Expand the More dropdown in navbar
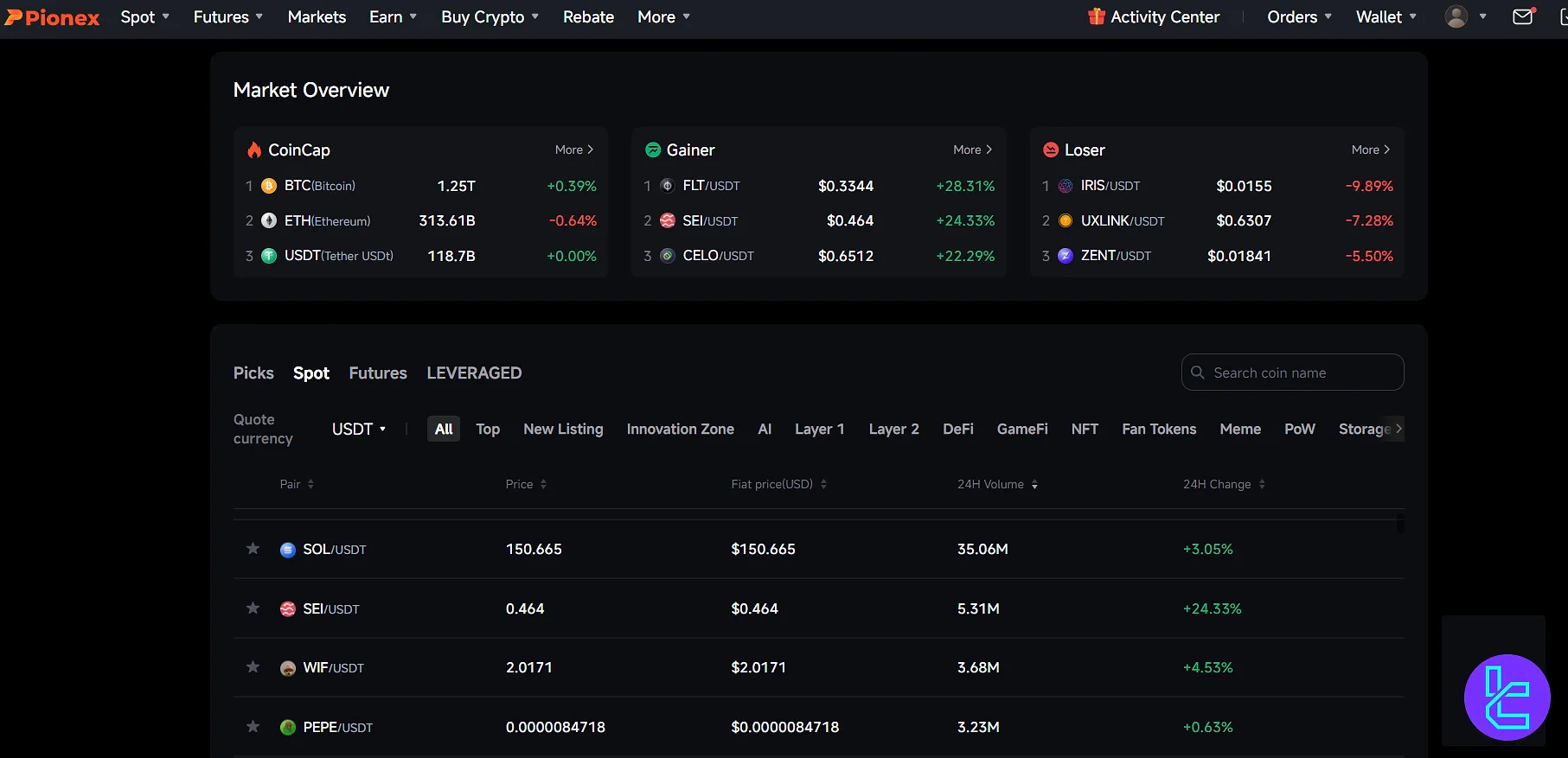This screenshot has height=758, width=1568. (663, 16)
